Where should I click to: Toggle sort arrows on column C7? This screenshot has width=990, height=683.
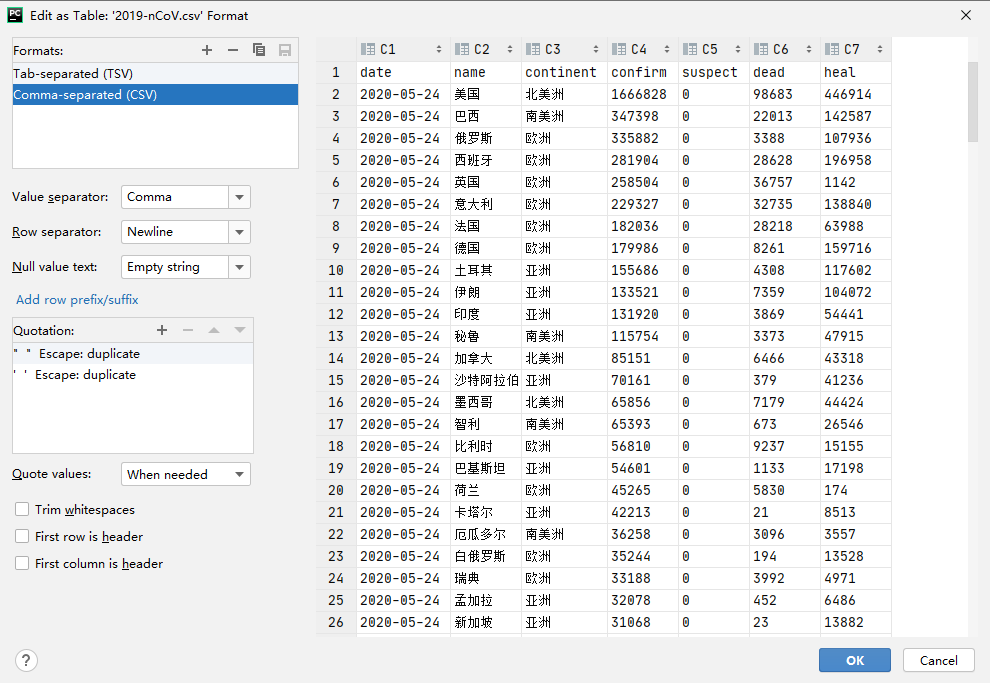tap(880, 49)
